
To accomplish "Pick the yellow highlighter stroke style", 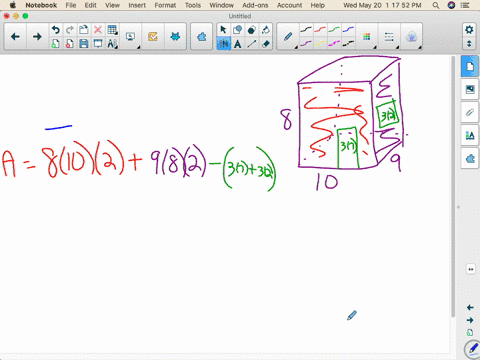I will [x=320, y=43].
